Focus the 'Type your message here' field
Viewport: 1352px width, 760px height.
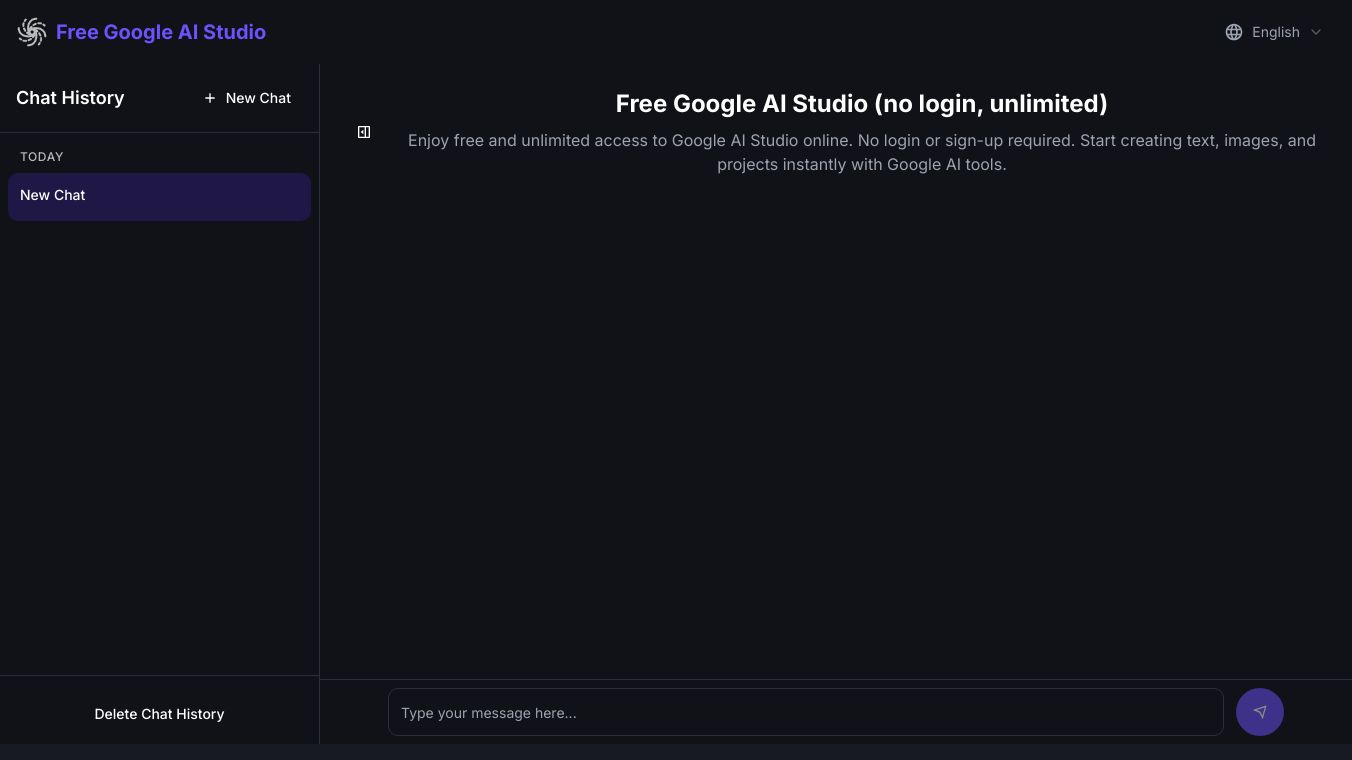(x=805, y=713)
